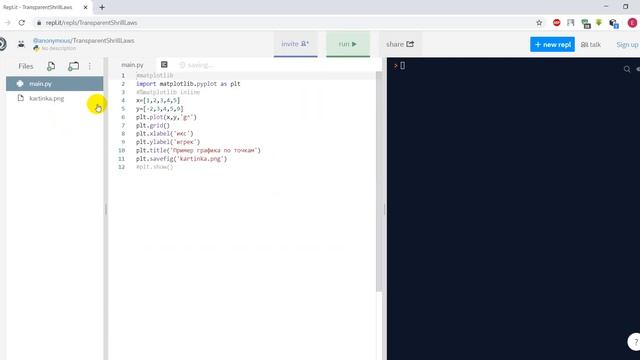Open kartinka.png file
The height and width of the screenshot is (360, 640).
point(47,98)
